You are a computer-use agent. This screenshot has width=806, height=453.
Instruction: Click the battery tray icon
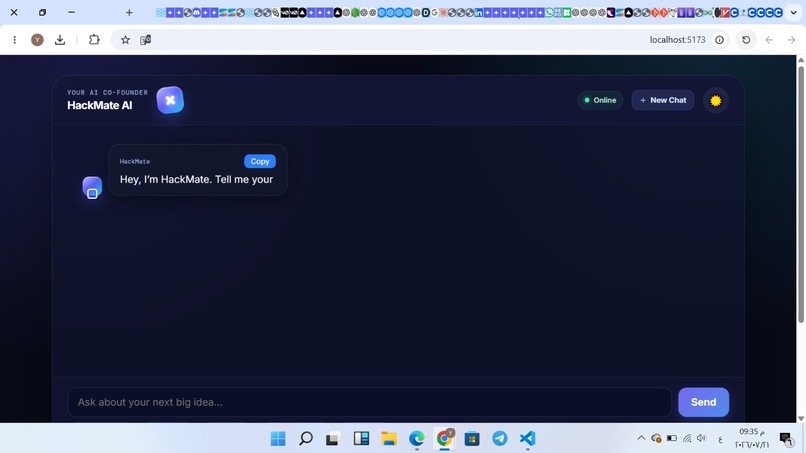pos(671,438)
